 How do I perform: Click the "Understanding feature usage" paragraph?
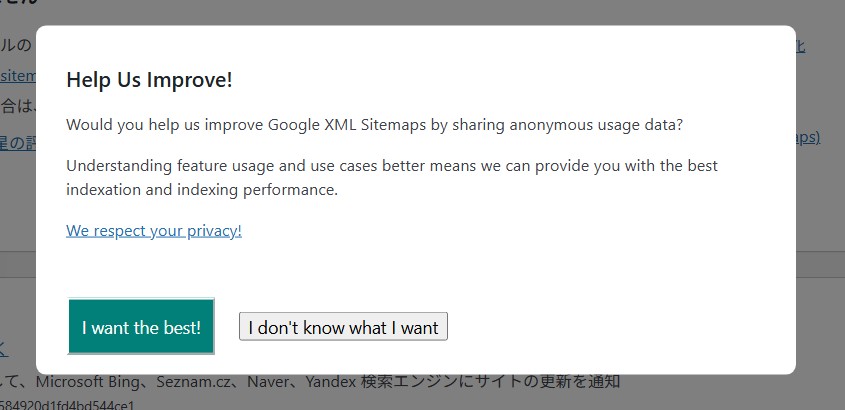(x=392, y=177)
